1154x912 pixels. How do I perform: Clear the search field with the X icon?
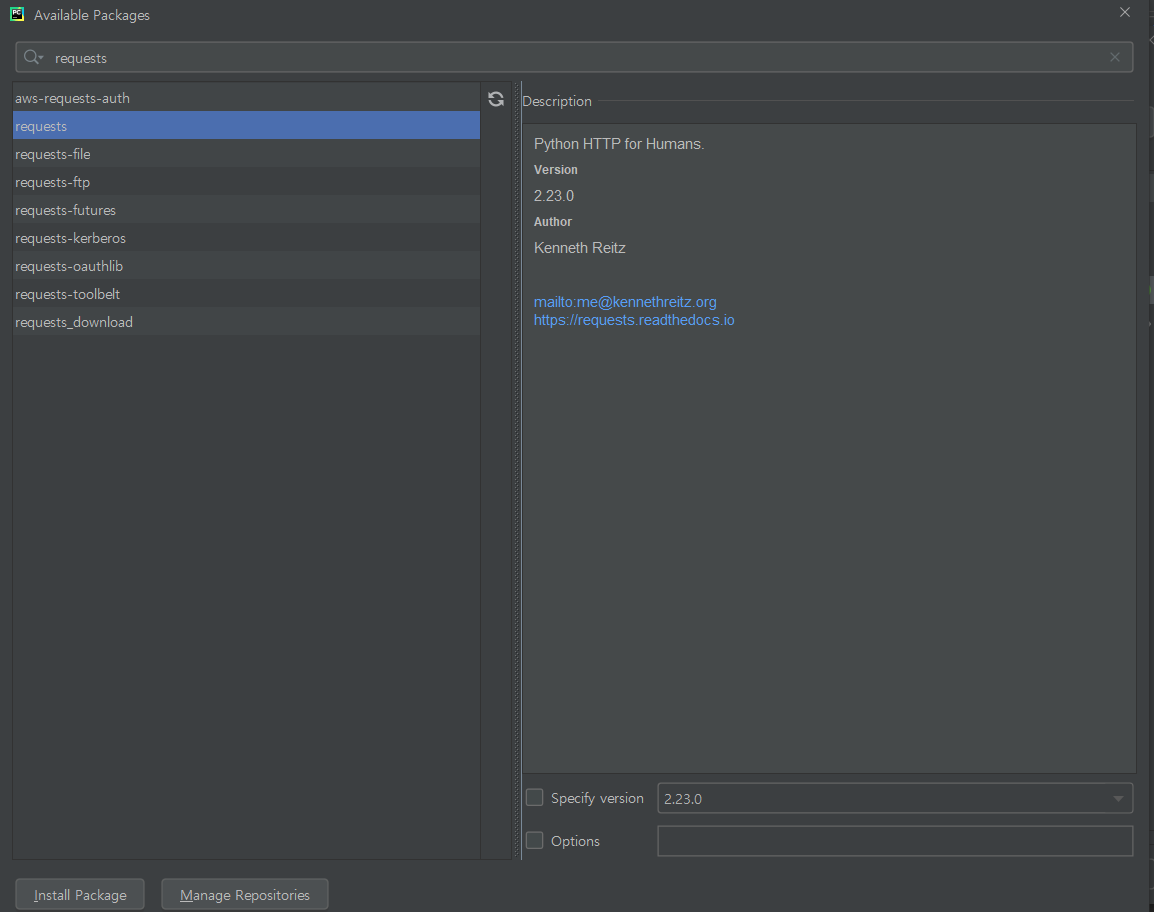pos(1115,57)
